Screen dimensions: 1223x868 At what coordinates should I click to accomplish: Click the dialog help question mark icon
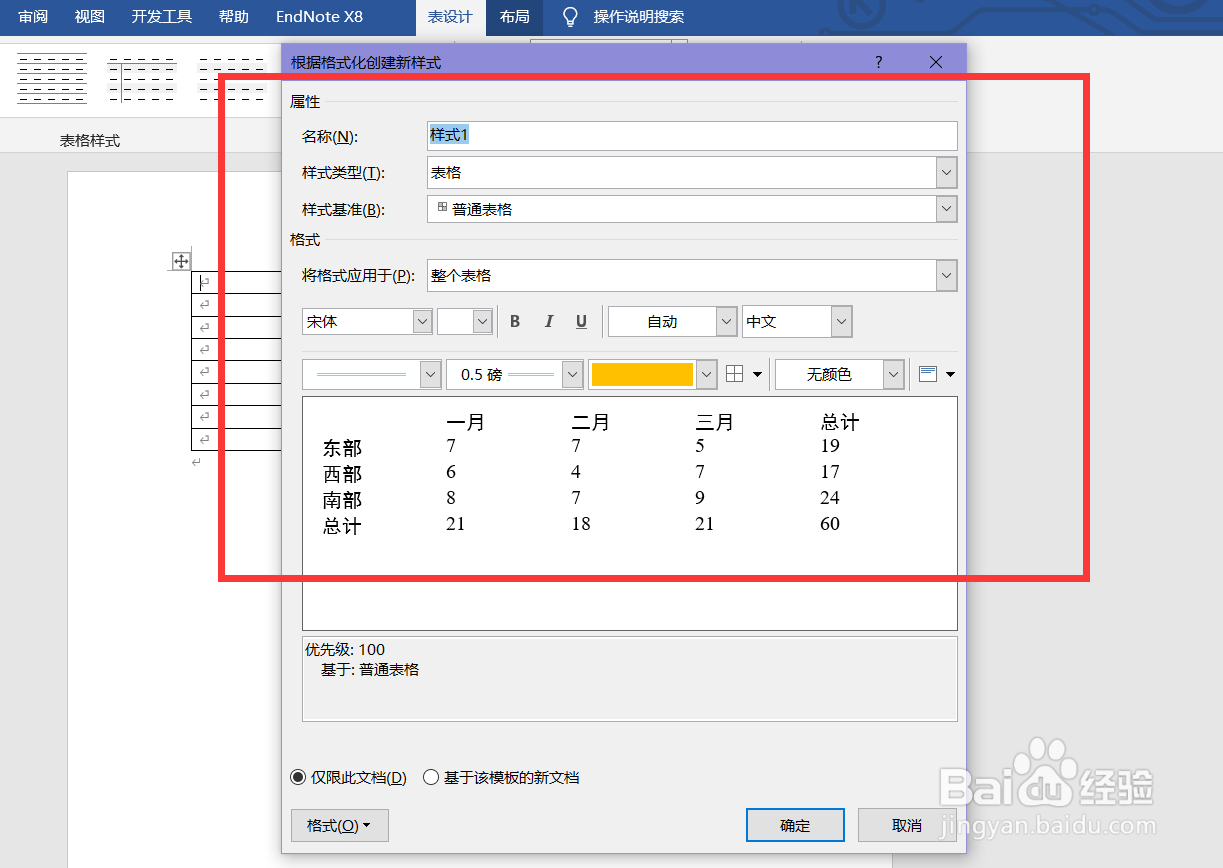[x=878, y=61]
